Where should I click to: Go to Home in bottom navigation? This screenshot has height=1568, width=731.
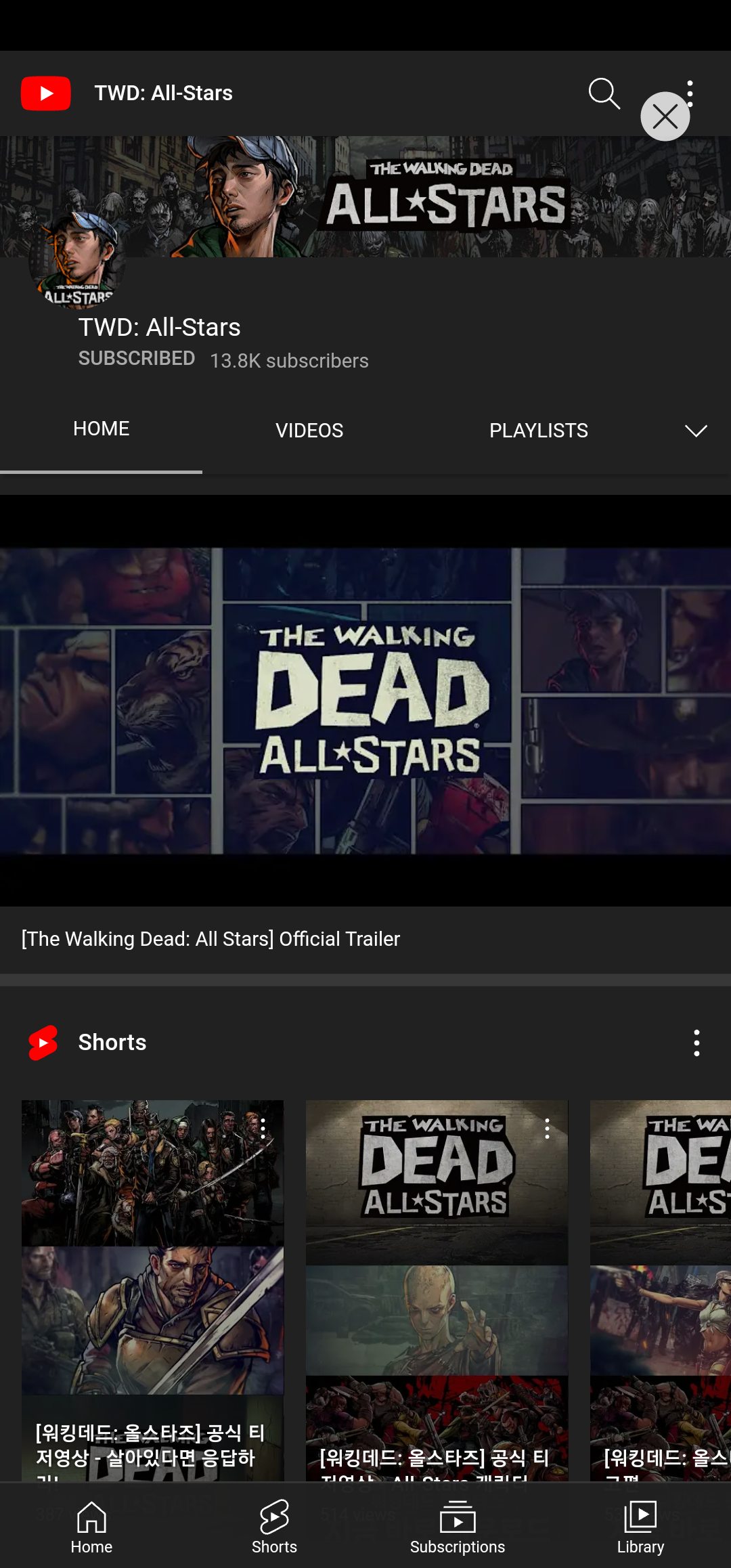point(91,1527)
